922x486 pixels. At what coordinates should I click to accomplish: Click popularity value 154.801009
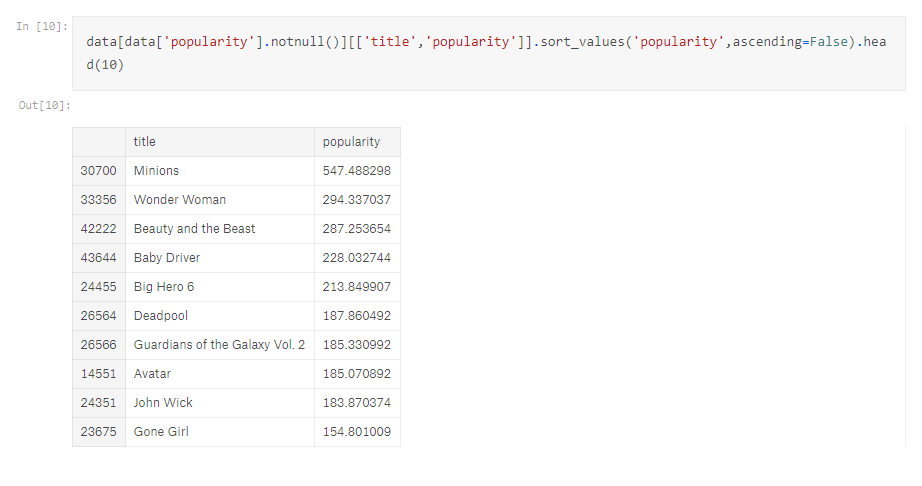point(358,432)
